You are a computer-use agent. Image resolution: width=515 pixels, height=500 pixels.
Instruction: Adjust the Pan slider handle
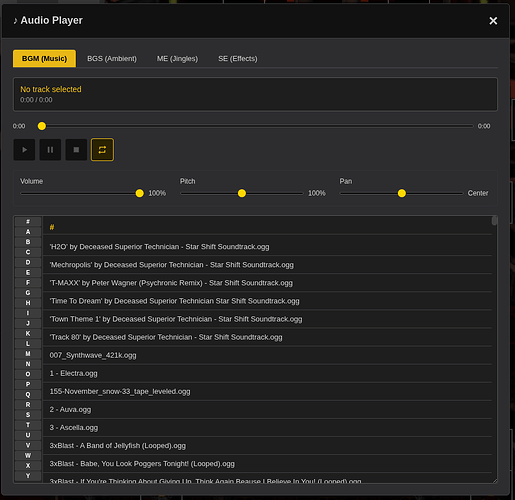[x=402, y=193]
